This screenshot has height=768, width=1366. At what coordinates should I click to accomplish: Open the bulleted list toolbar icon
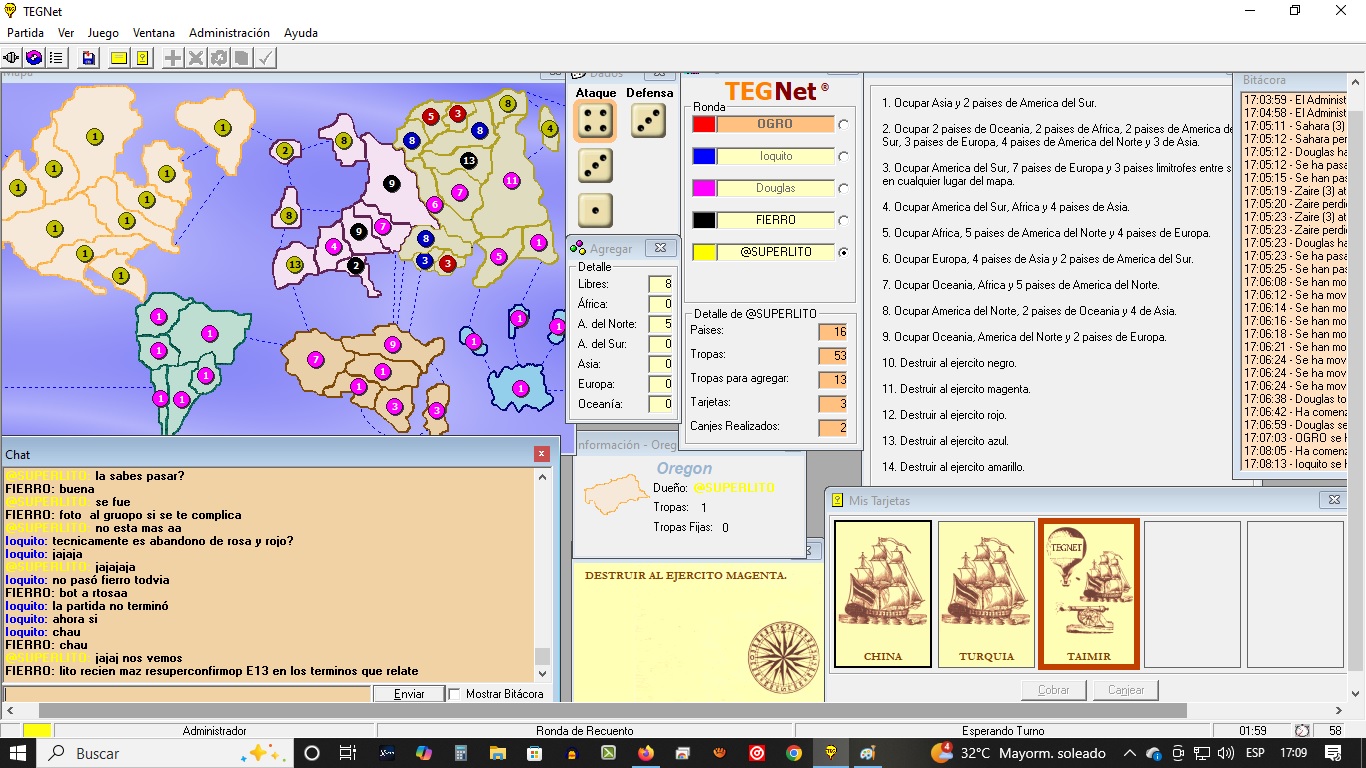coord(56,58)
